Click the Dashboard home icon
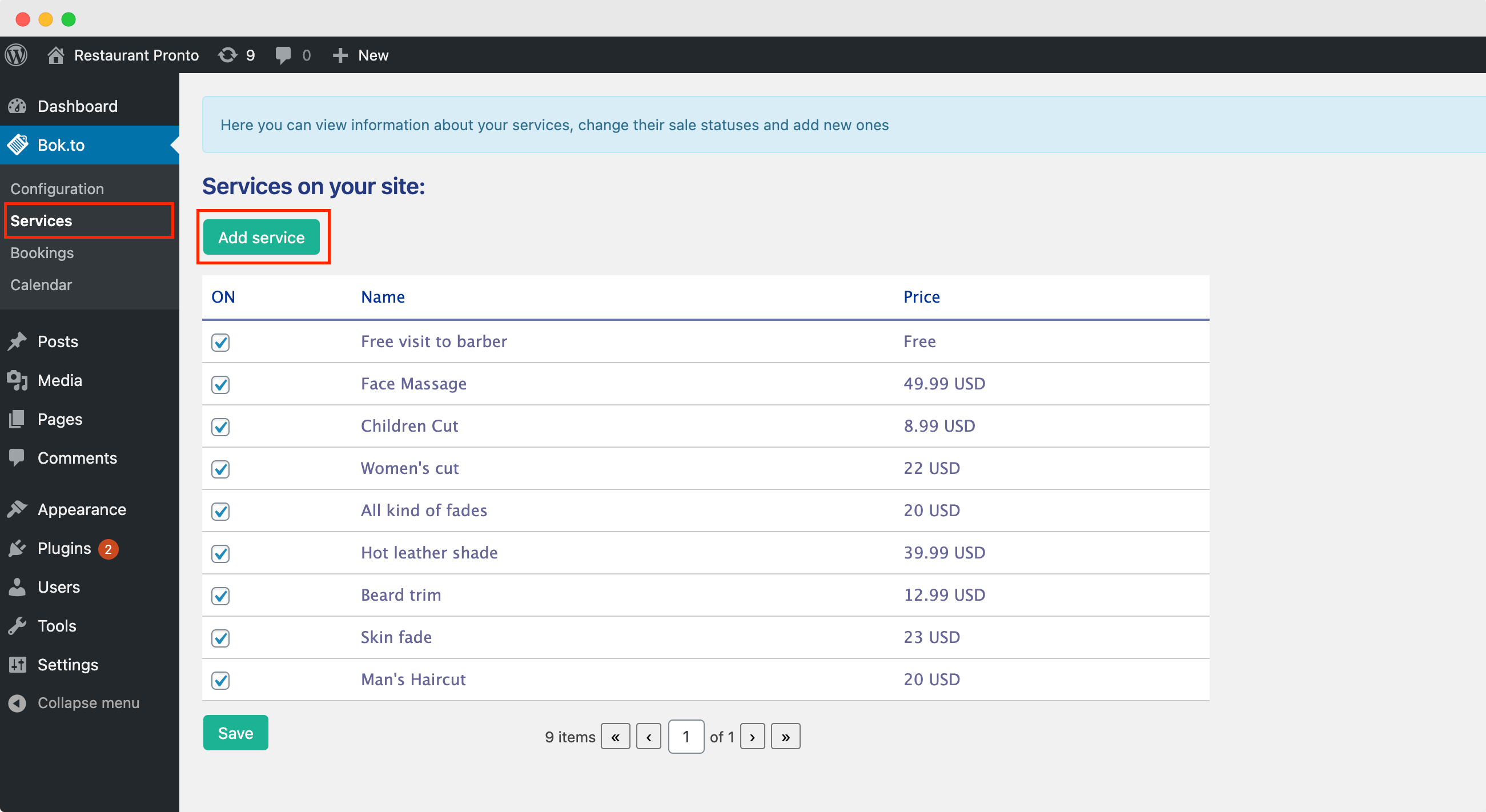The height and width of the screenshot is (812, 1486). click(18, 105)
